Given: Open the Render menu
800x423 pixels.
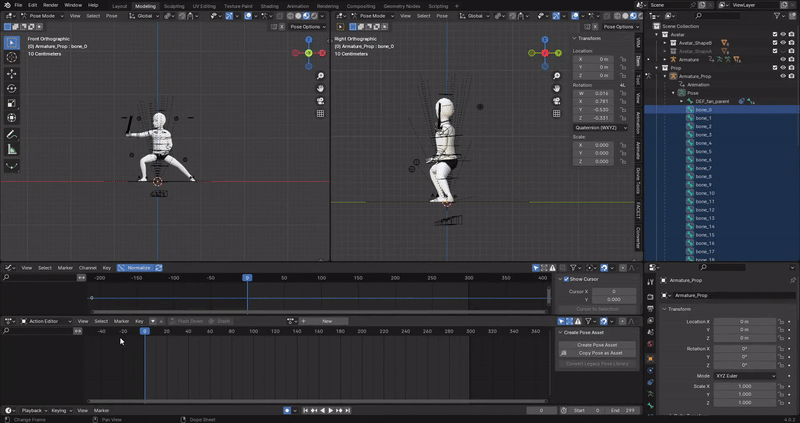Looking at the screenshot, I should (x=50, y=5).
